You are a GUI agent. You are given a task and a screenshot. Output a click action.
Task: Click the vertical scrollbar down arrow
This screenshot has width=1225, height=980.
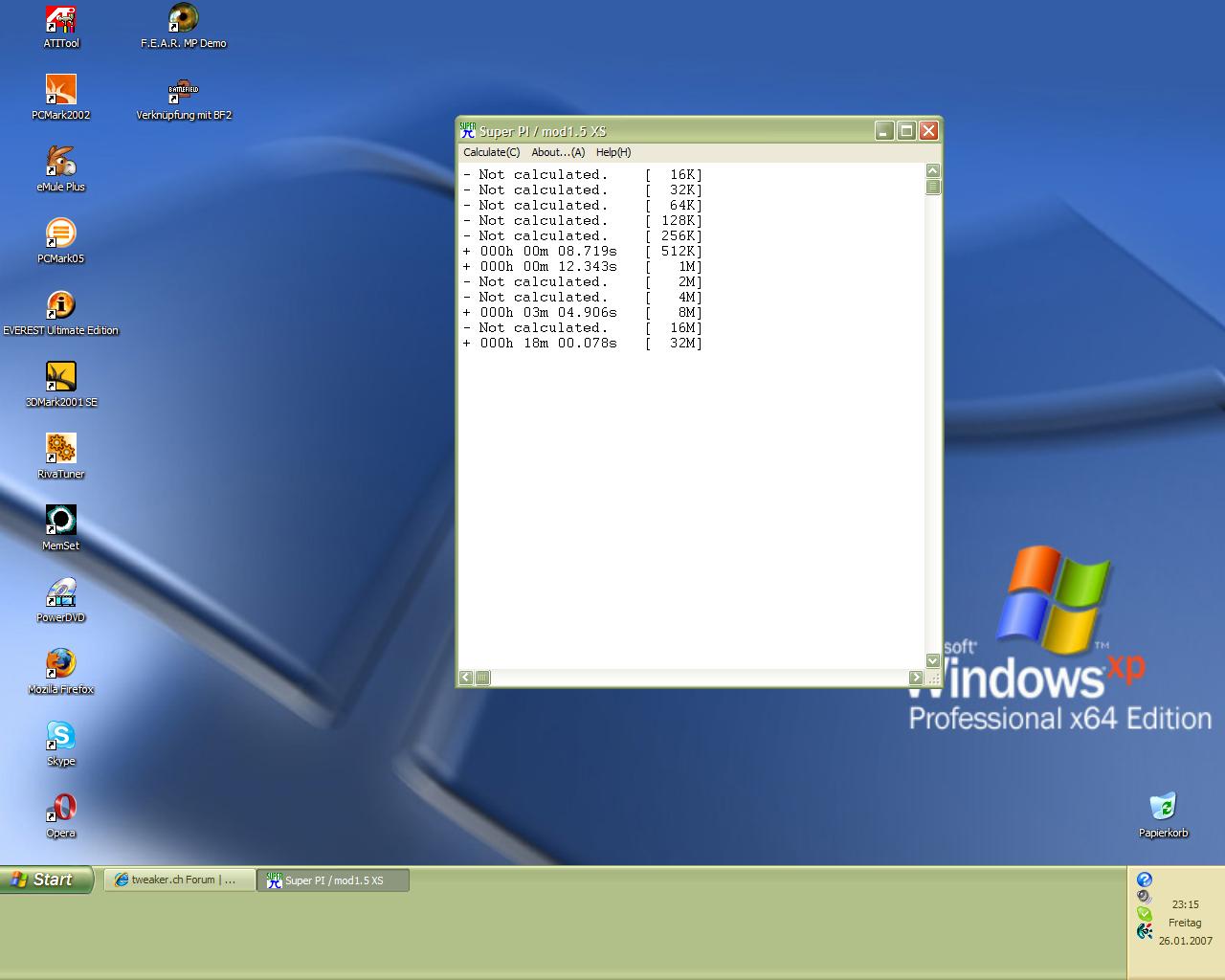pyautogui.click(x=933, y=660)
